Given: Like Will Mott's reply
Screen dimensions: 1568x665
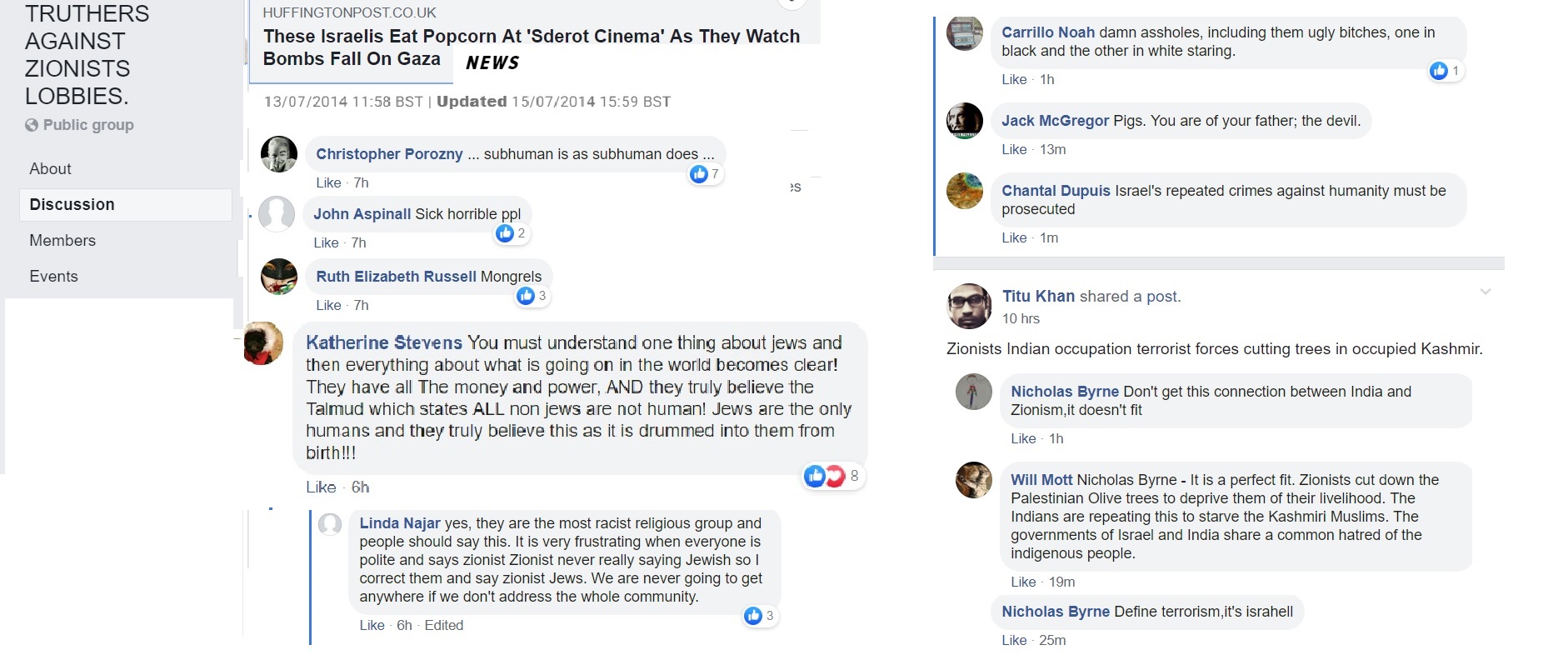Looking at the screenshot, I should pyautogui.click(x=1022, y=582).
